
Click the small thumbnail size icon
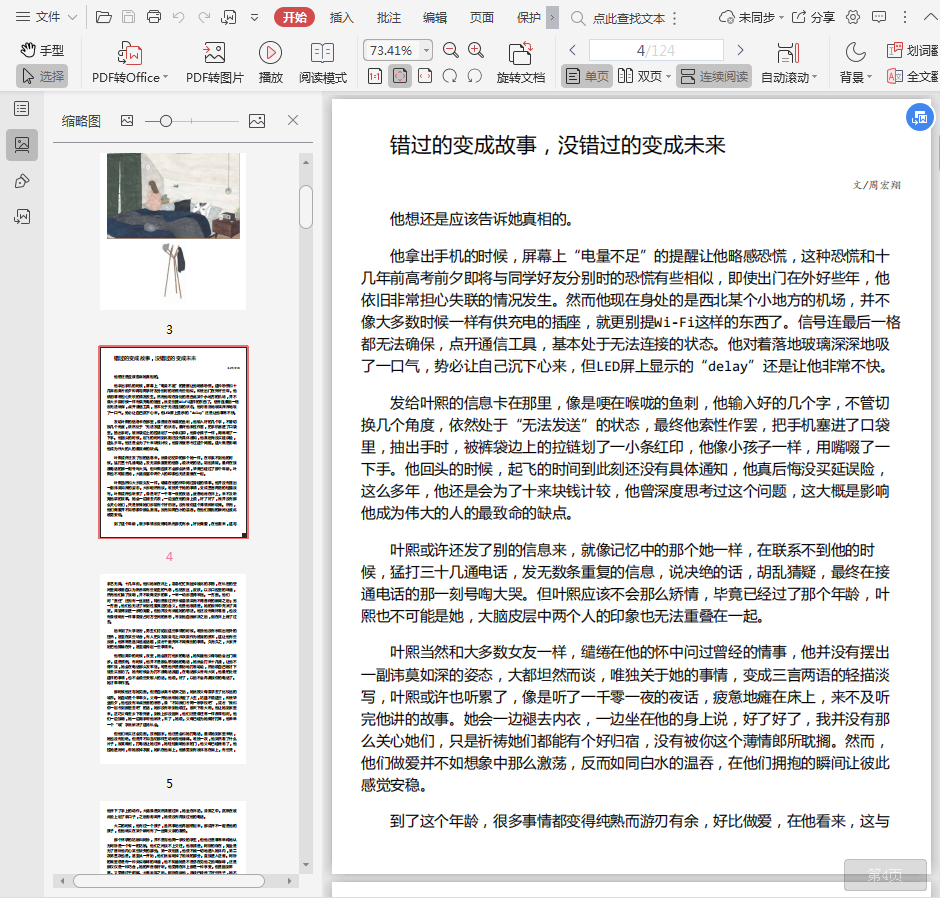click(x=127, y=120)
